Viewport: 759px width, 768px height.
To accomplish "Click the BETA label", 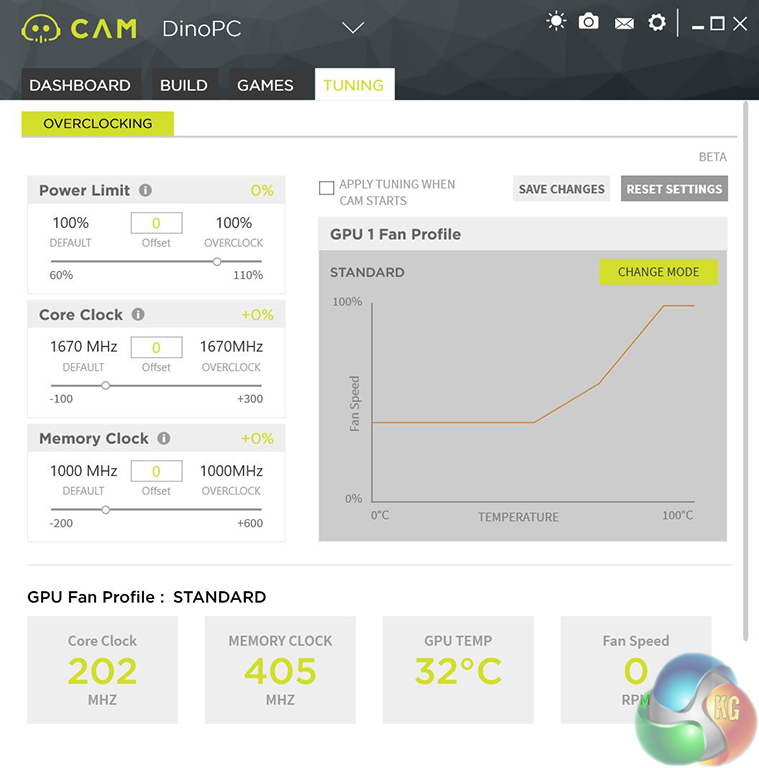I will point(712,157).
